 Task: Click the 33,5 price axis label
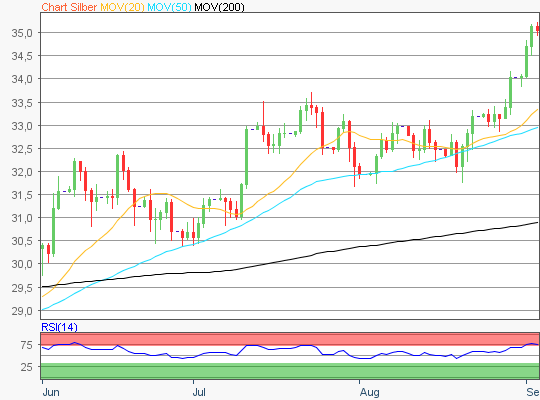click(22, 103)
